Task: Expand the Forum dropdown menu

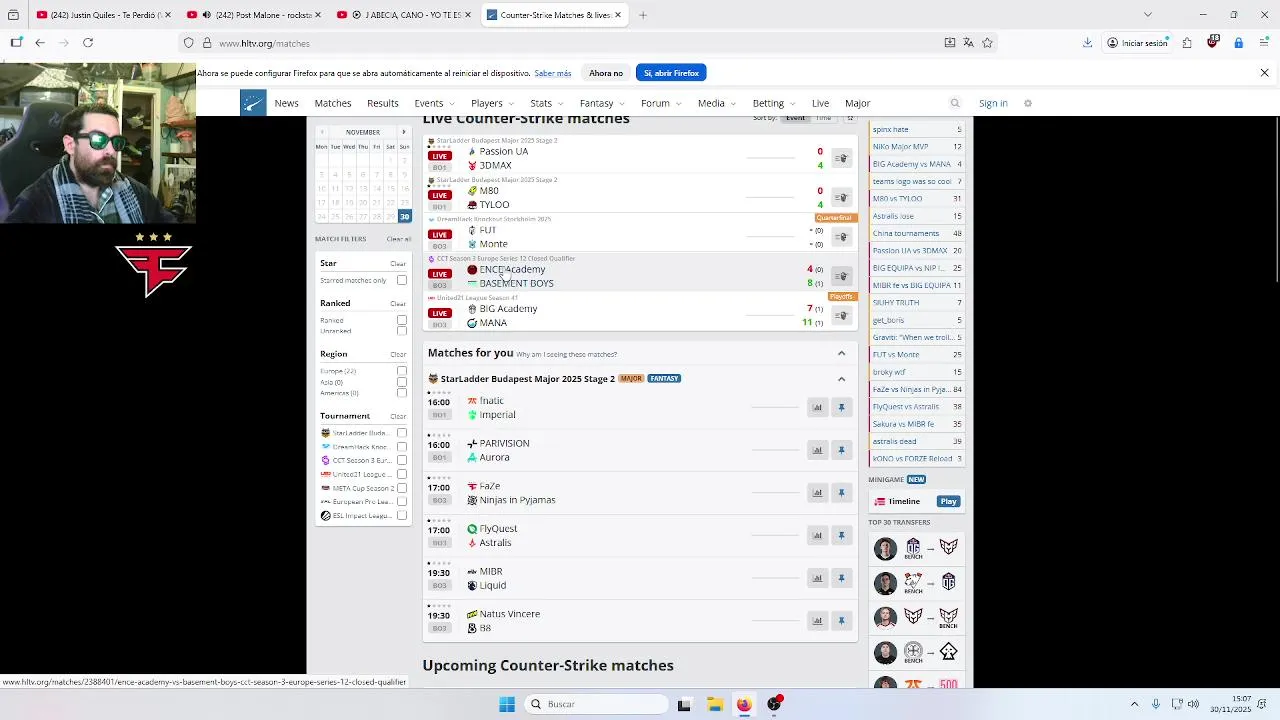Action: click(661, 103)
